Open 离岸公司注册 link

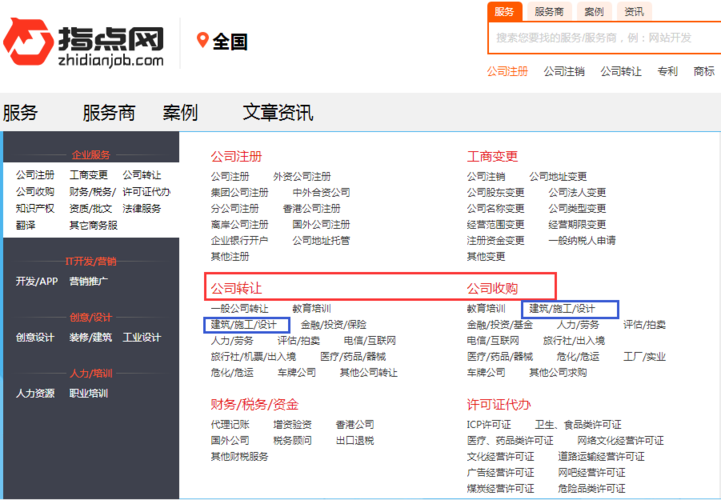pyautogui.click(x=240, y=224)
